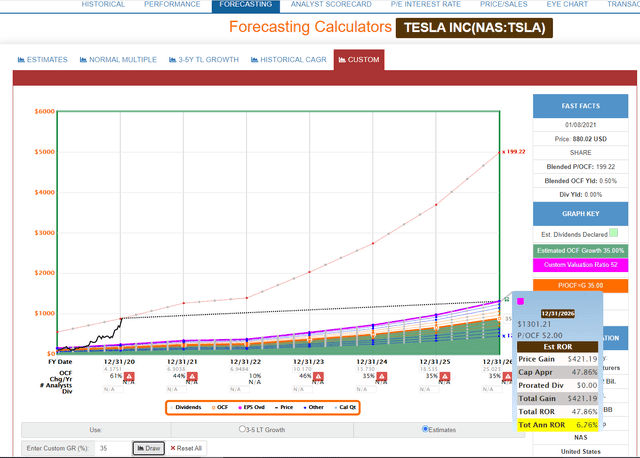Click the Enter Custom GR input field

(113, 448)
